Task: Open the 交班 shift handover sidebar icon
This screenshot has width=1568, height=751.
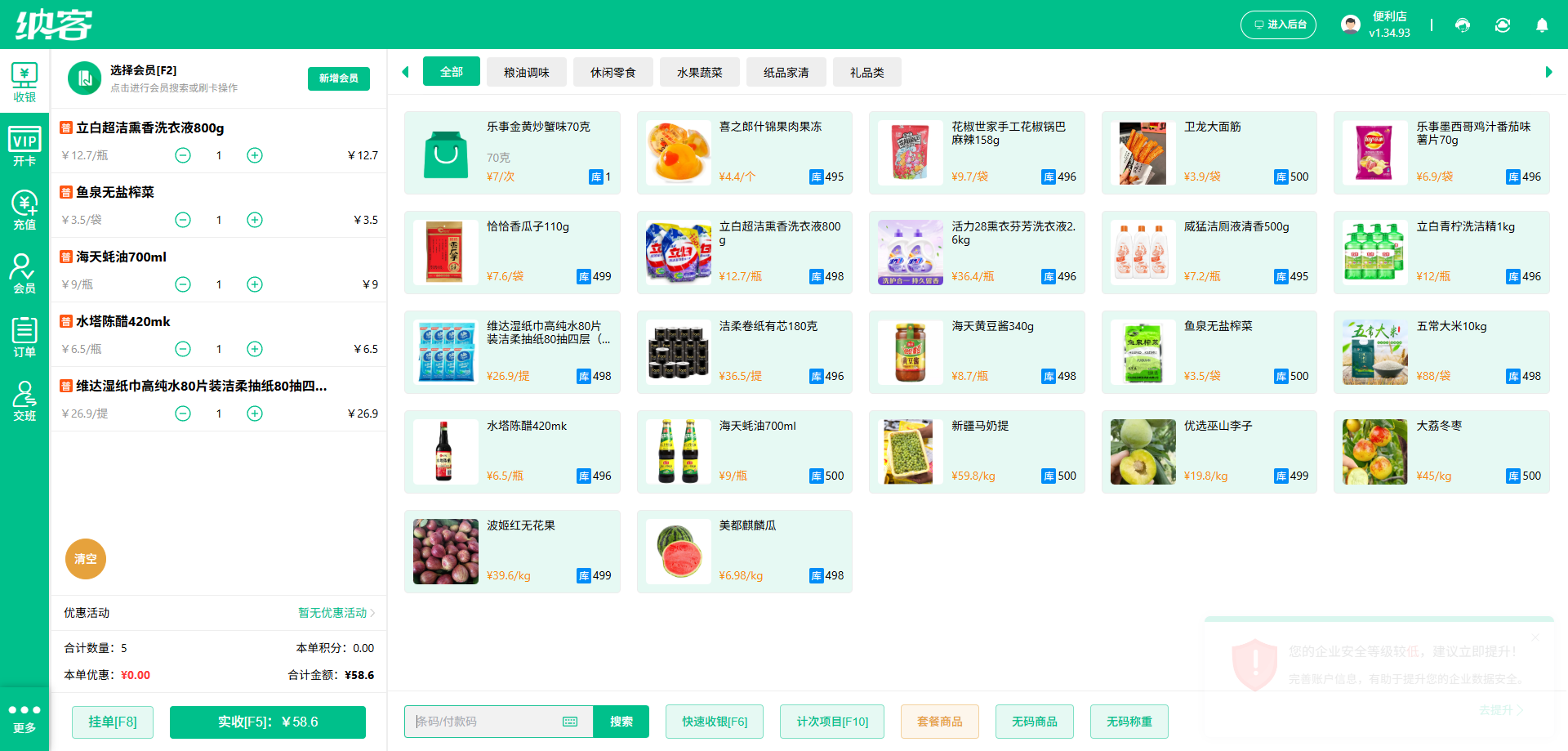Action: pos(24,400)
